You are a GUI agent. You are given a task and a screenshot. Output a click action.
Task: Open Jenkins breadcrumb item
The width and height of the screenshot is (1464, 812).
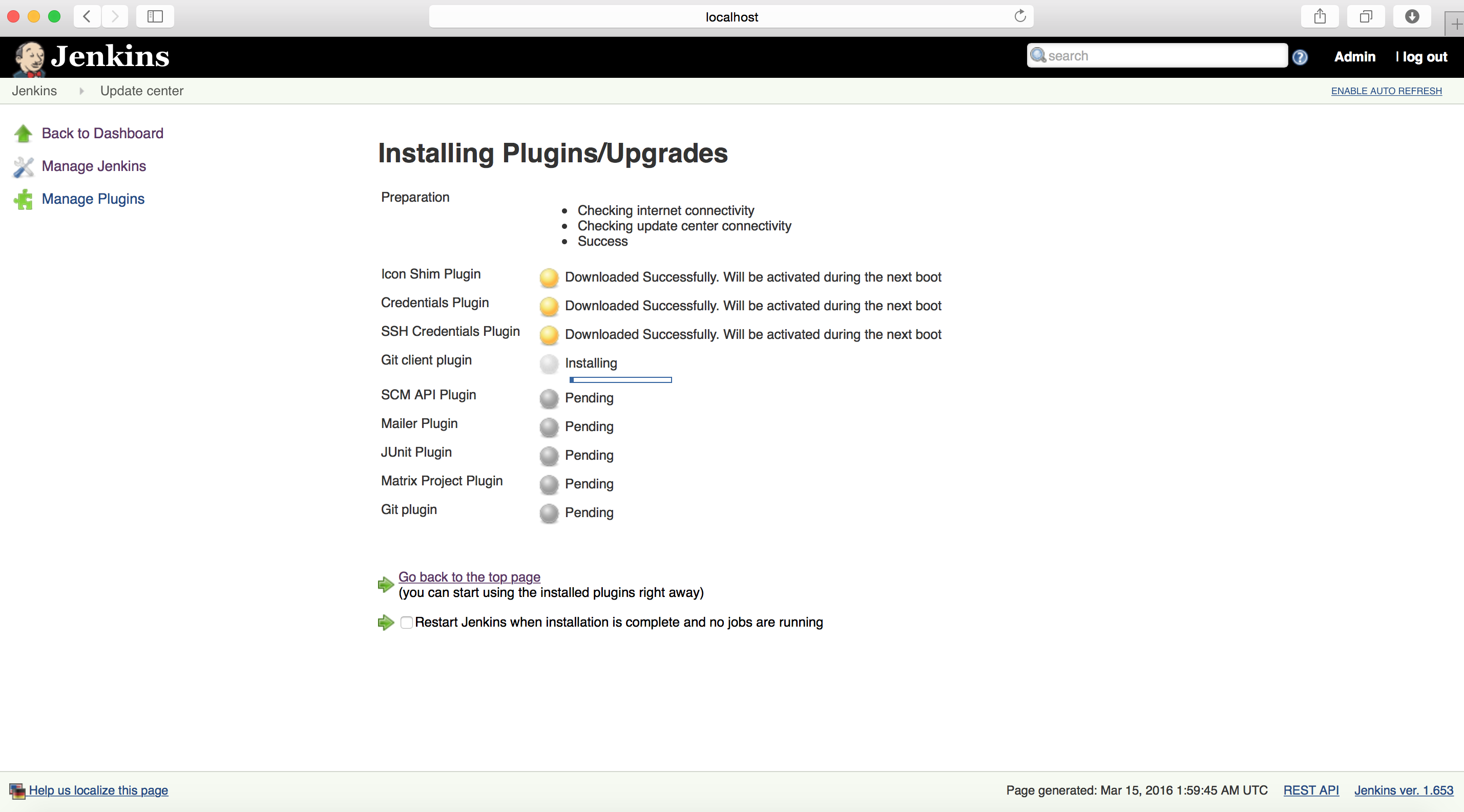[x=34, y=91]
